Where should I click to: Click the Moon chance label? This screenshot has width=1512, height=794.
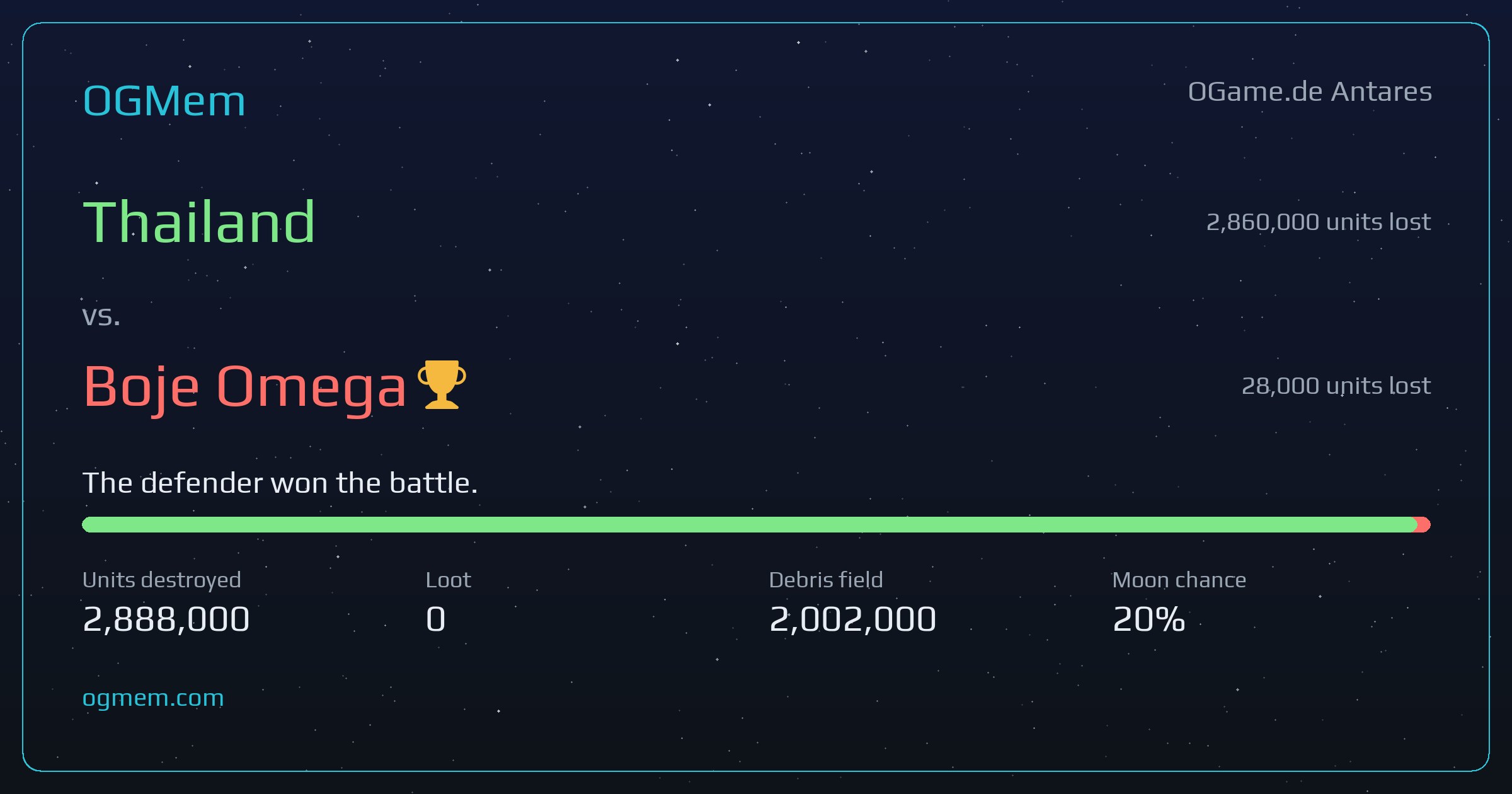[x=1179, y=580]
